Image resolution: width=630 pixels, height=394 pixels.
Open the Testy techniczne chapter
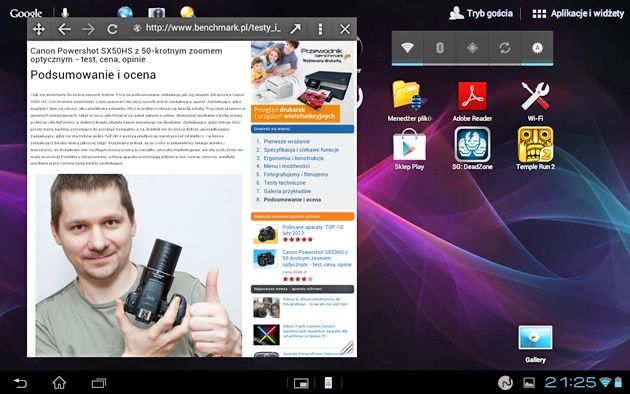(284, 183)
